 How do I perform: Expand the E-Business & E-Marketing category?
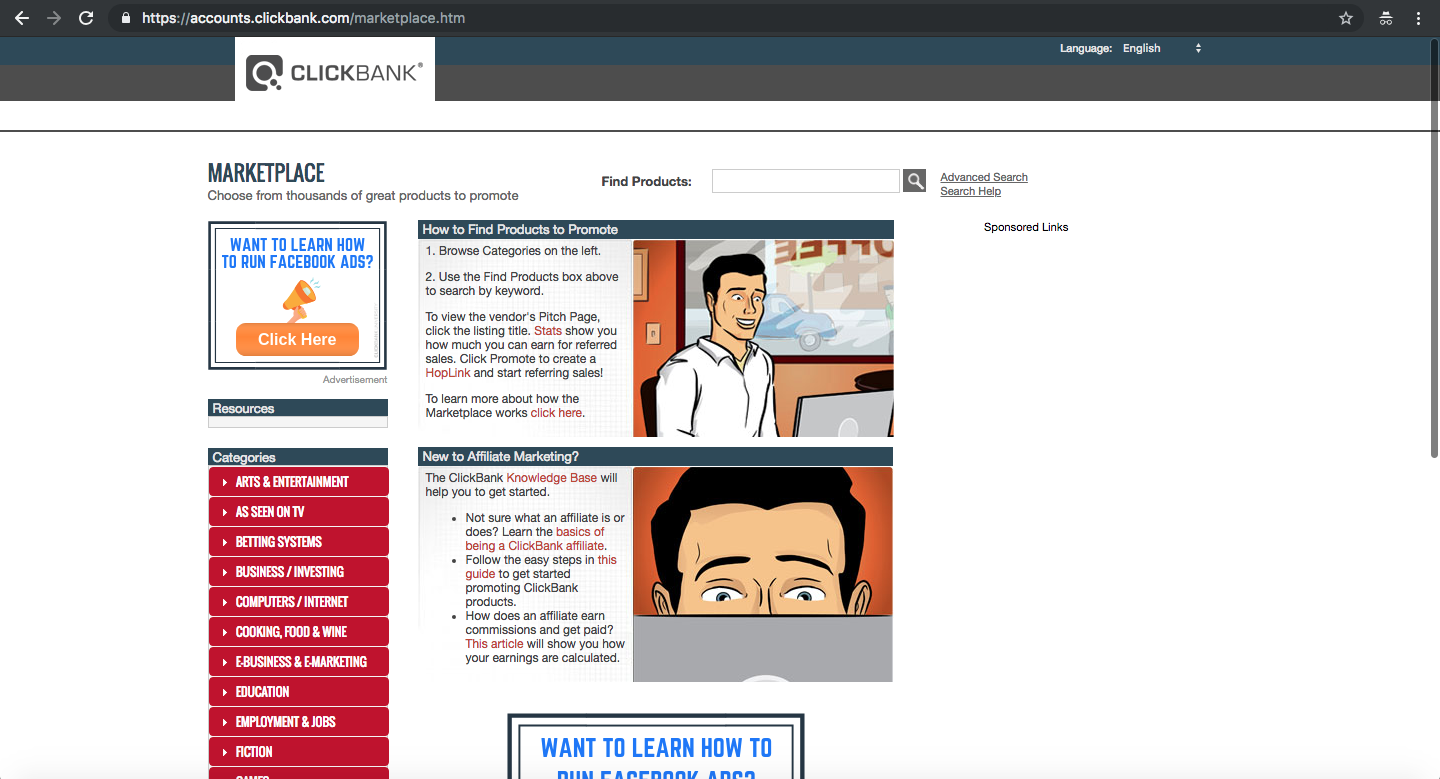click(x=298, y=662)
